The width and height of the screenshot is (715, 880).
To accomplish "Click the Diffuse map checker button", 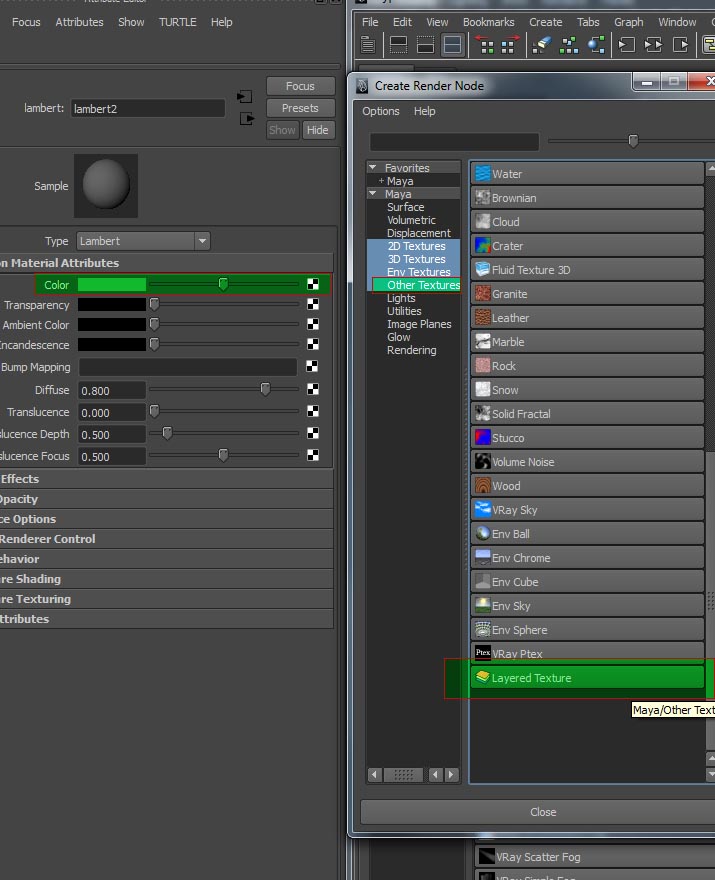I will (x=313, y=389).
